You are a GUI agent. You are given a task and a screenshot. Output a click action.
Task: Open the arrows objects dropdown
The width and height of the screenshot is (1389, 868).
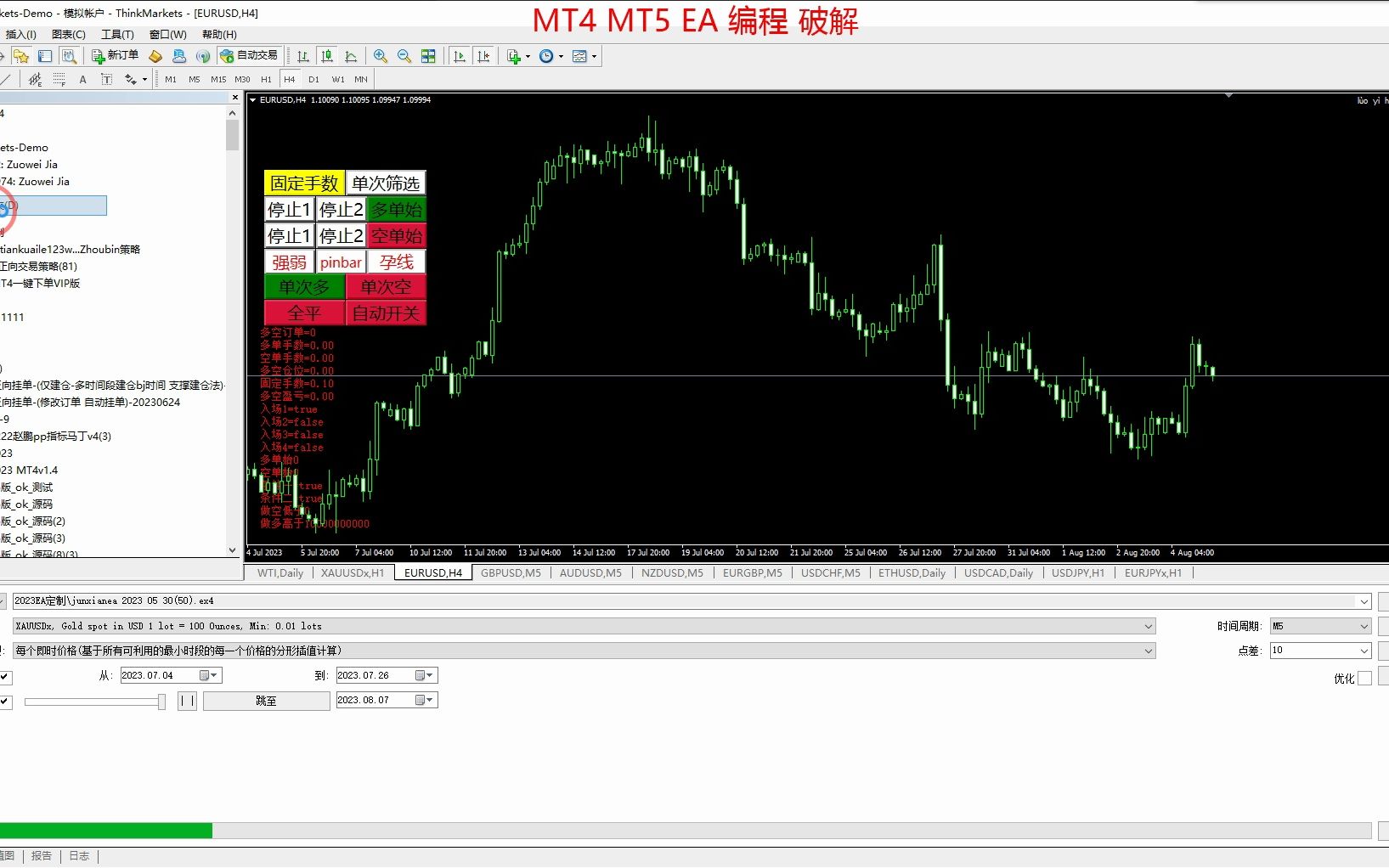136,79
